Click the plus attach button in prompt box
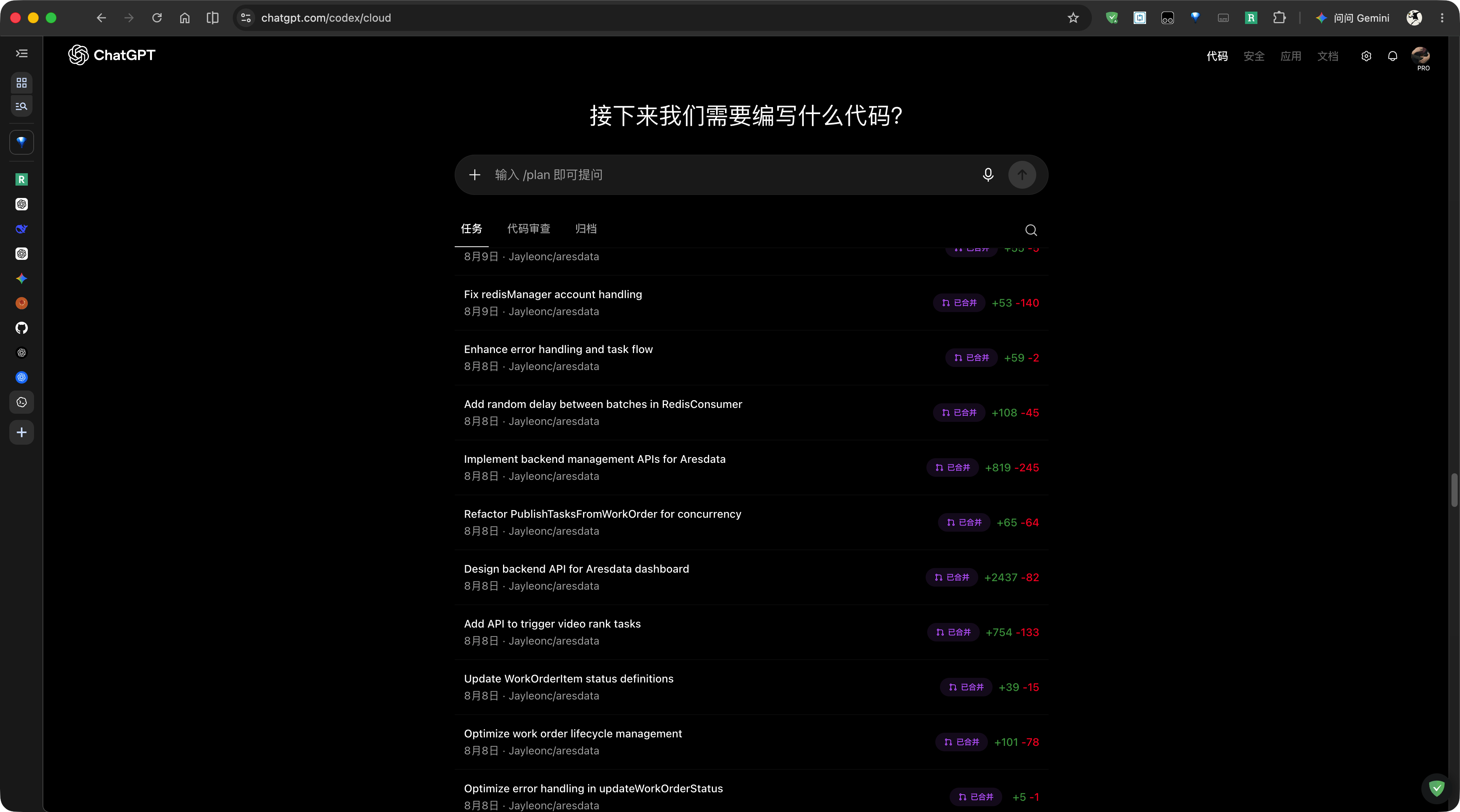1460x812 pixels. (475, 174)
